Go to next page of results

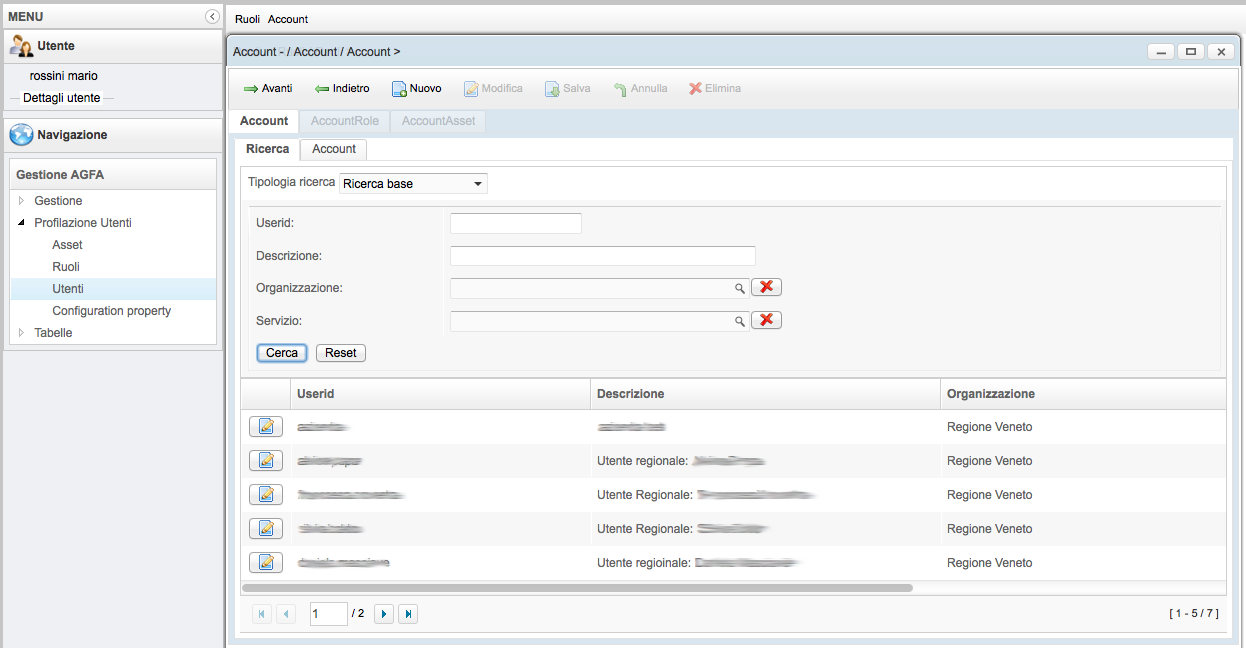click(384, 614)
